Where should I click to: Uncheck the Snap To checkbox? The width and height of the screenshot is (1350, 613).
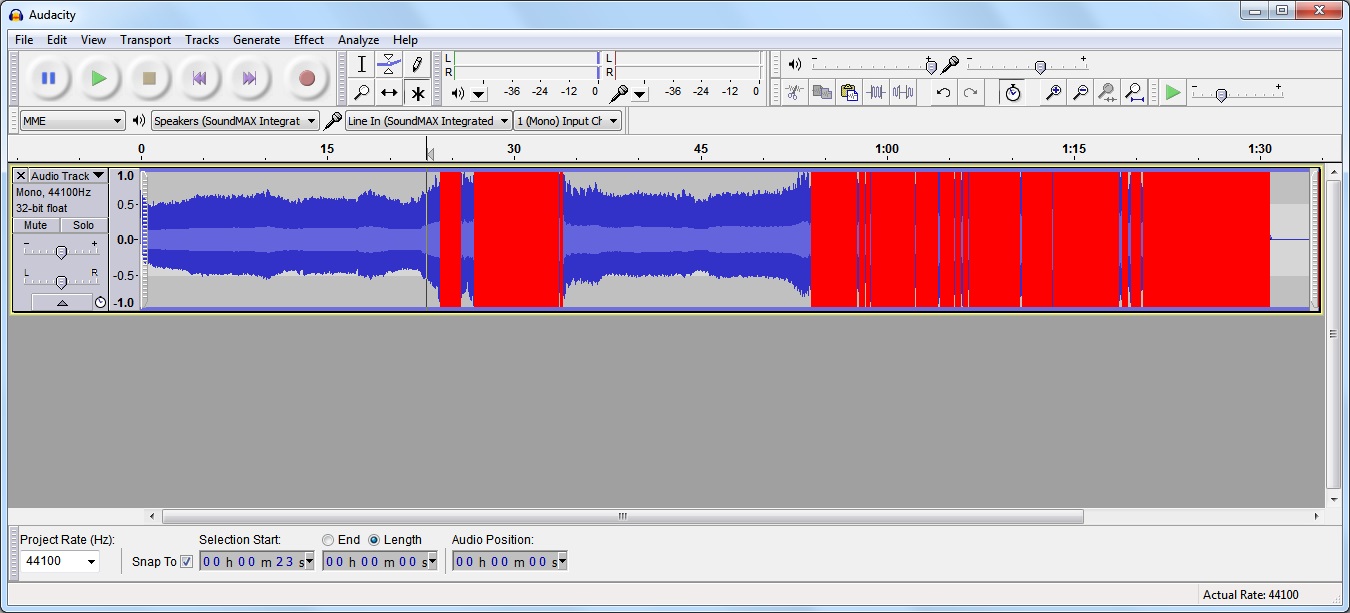(x=186, y=562)
